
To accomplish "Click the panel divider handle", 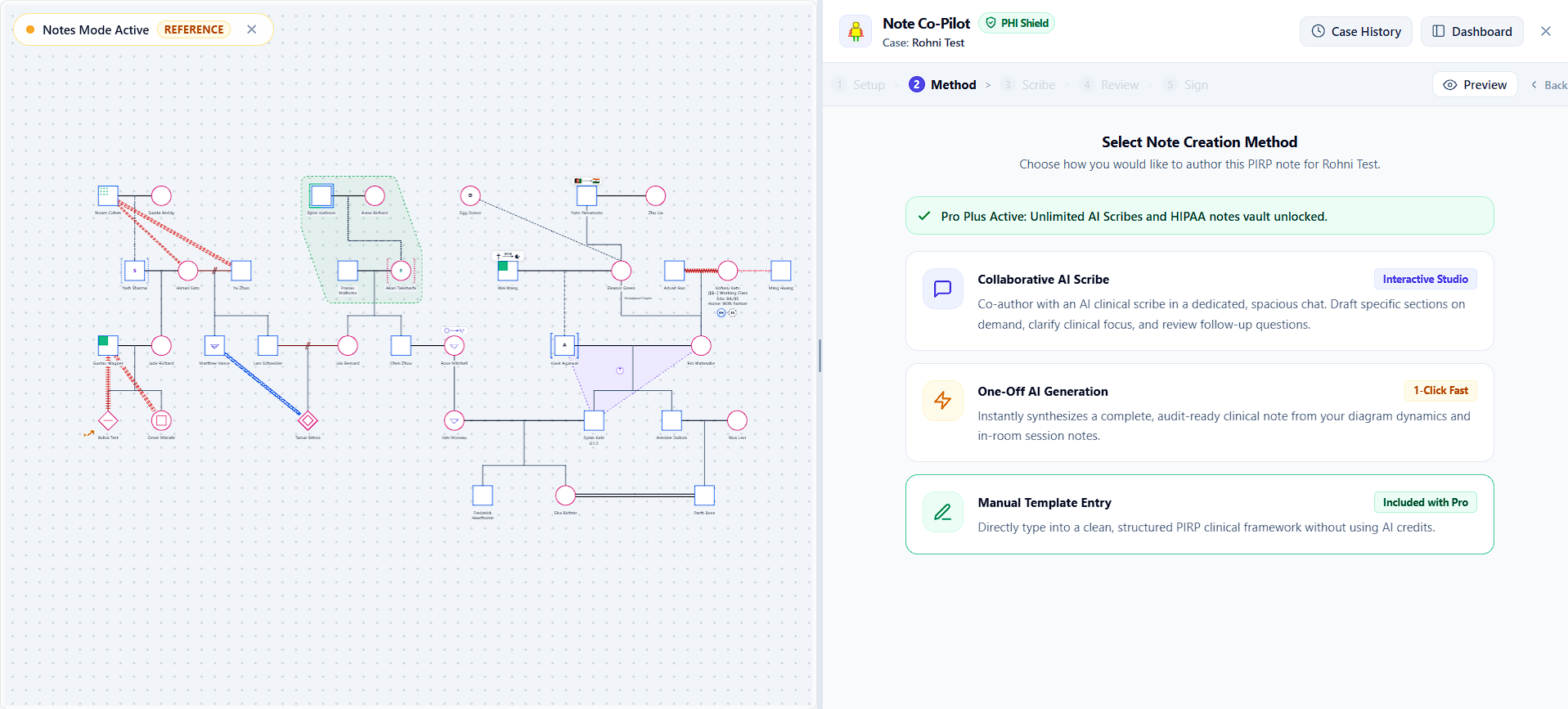I will pos(820,355).
